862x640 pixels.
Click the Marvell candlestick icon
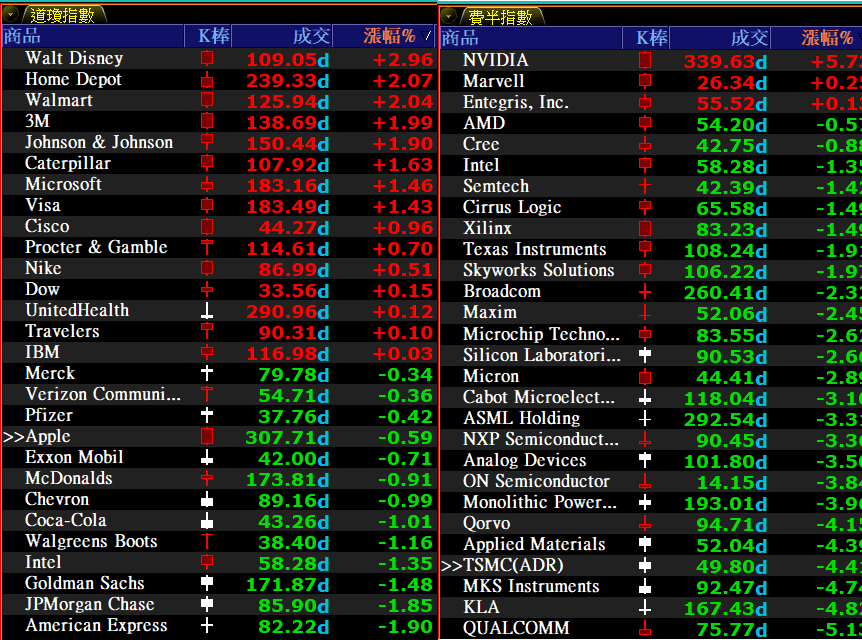point(645,81)
